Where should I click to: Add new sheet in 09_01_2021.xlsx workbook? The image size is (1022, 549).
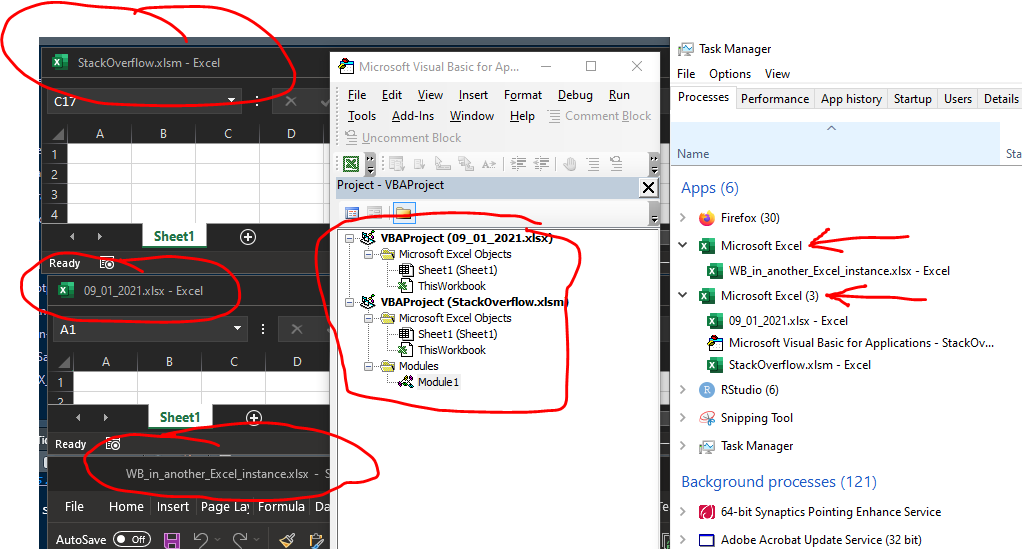(x=254, y=417)
